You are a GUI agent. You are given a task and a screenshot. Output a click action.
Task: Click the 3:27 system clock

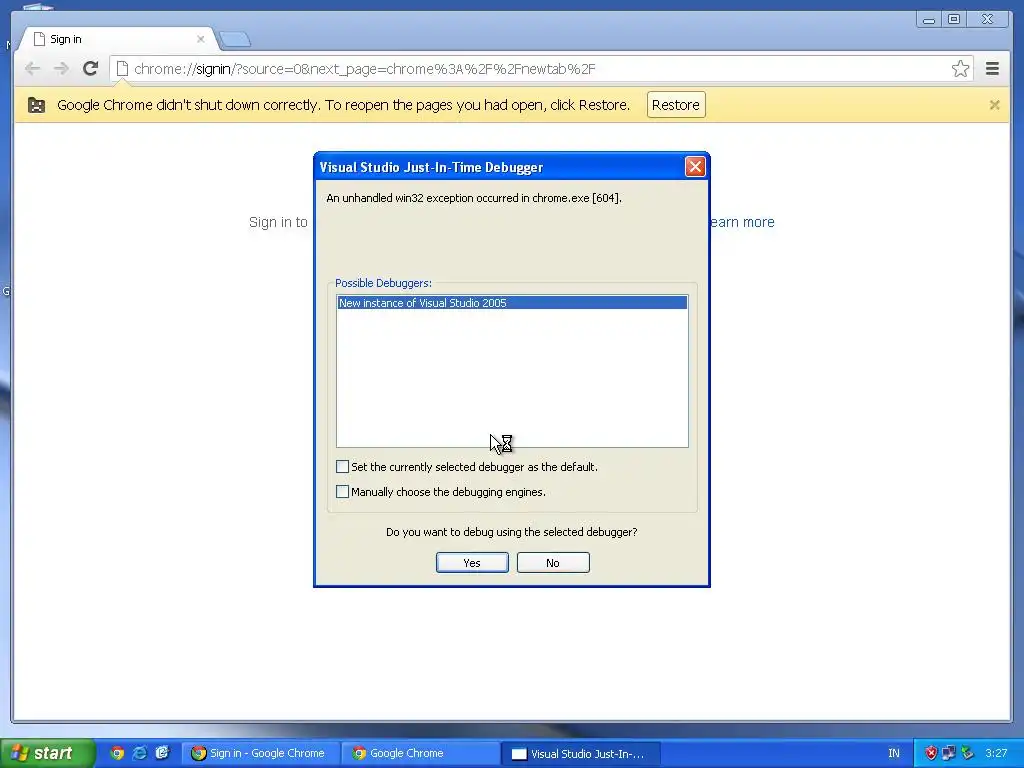(x=996, y=753)
